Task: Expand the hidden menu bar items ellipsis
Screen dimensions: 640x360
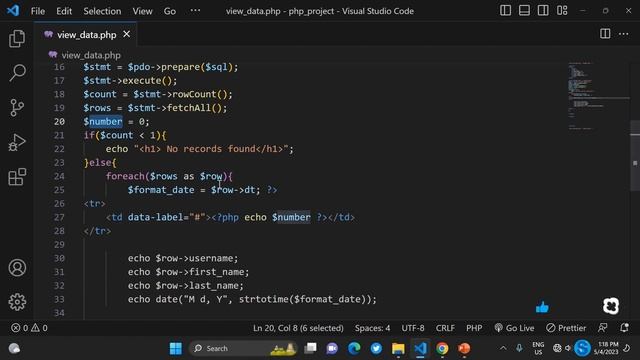Action: coord(195,11)
